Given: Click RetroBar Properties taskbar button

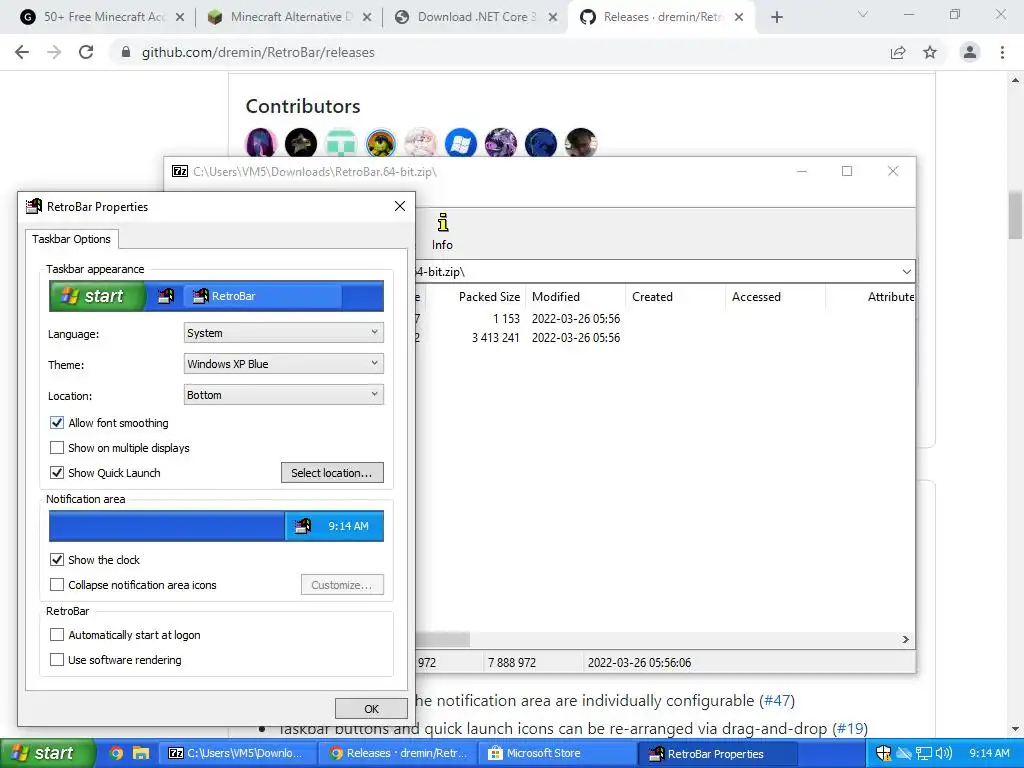Looking at the screenshot, I should (717, 753).
